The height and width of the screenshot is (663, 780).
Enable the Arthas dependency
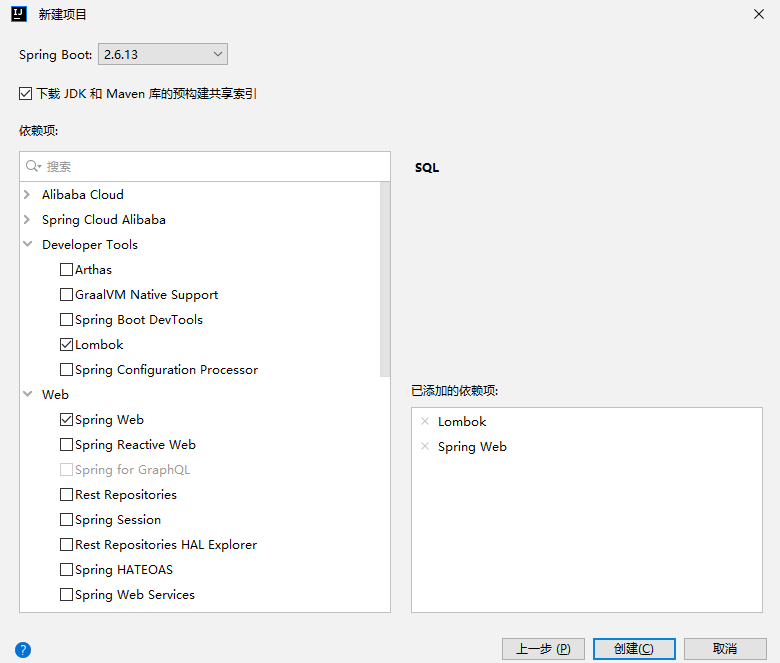(66, 270)
